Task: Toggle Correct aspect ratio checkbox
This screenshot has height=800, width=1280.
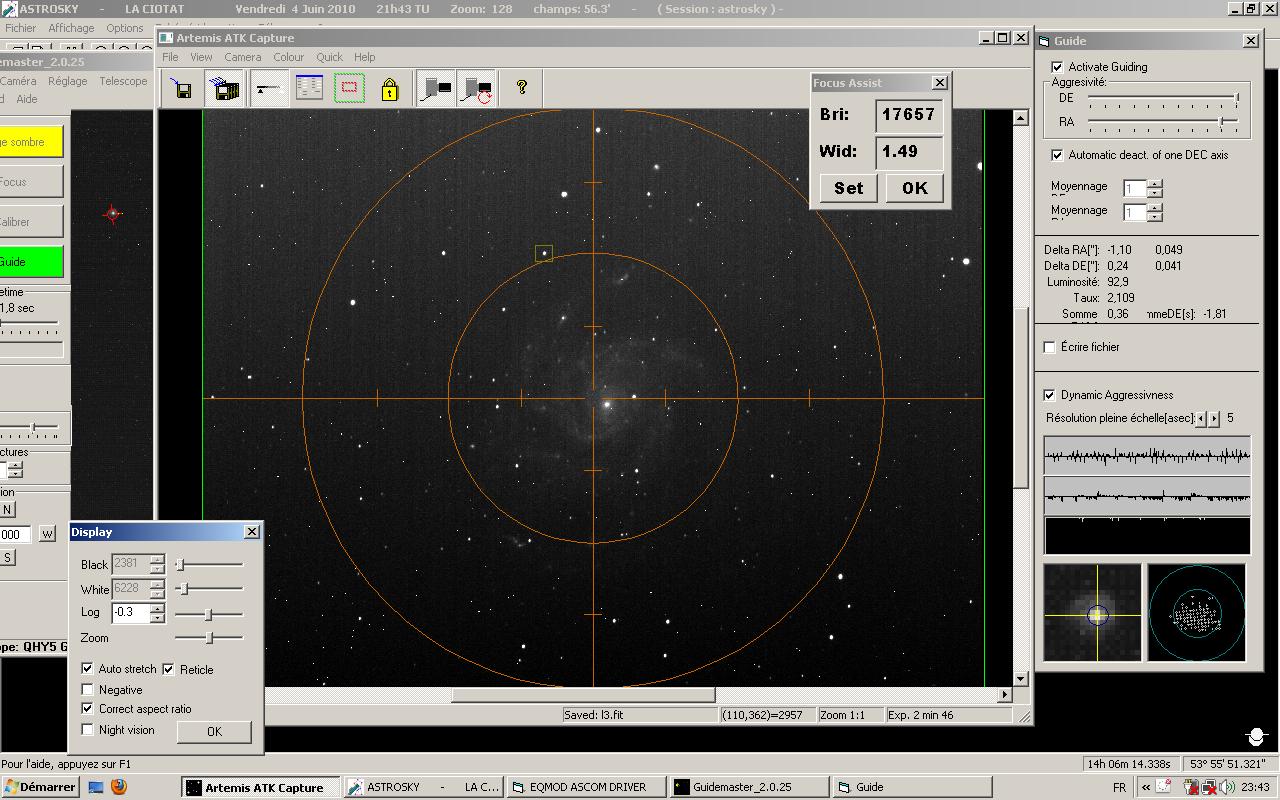Action: click(88, 709)
